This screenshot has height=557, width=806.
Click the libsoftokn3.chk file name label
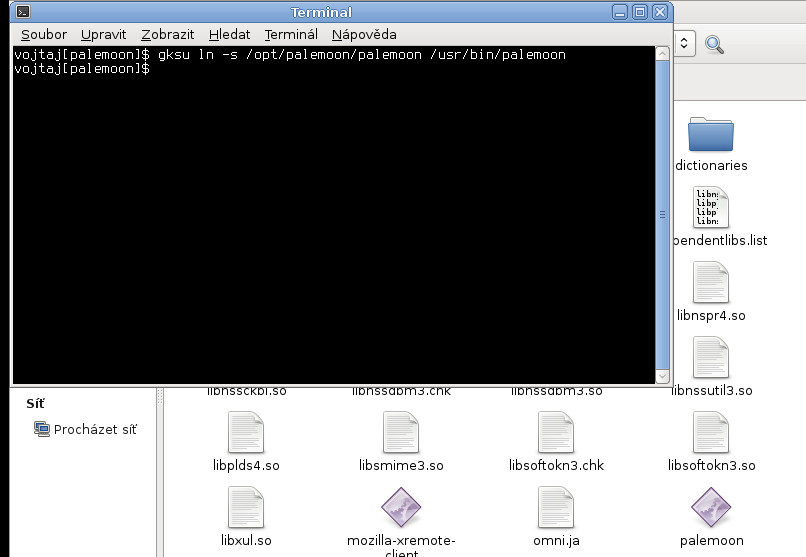tap(556, 465)
